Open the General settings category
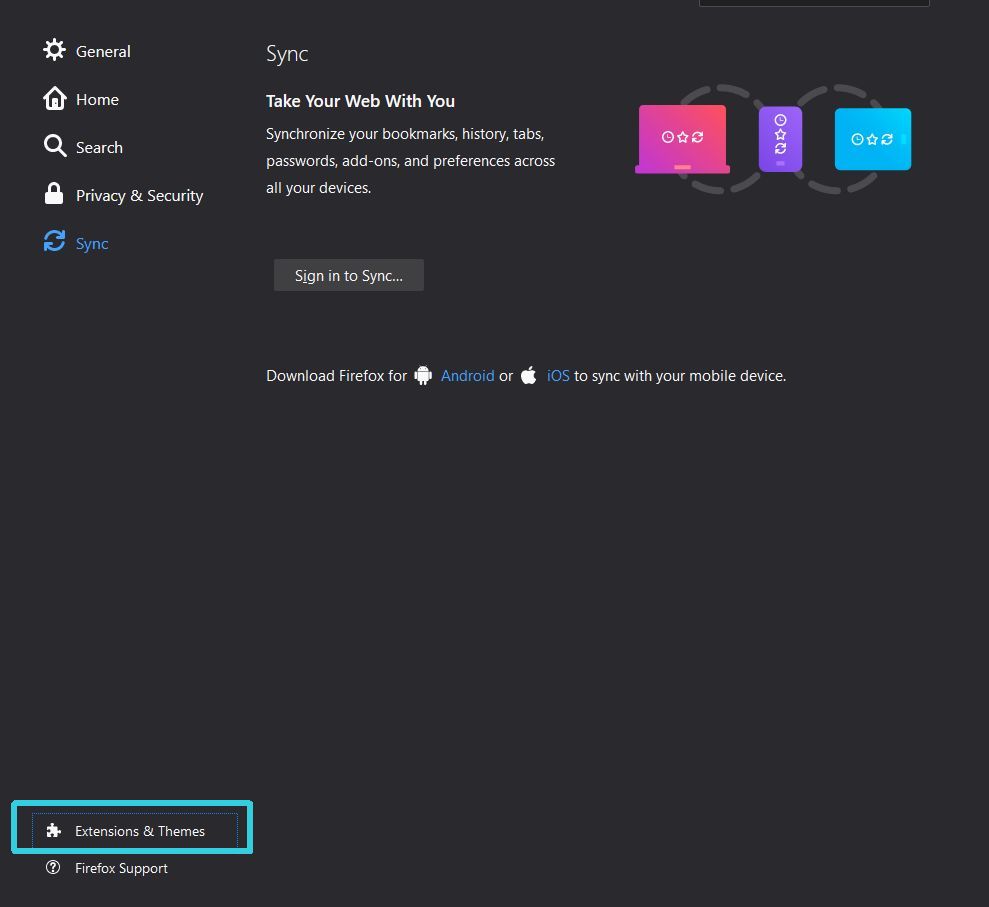This screenshot has height=907, width=989. 103,51
